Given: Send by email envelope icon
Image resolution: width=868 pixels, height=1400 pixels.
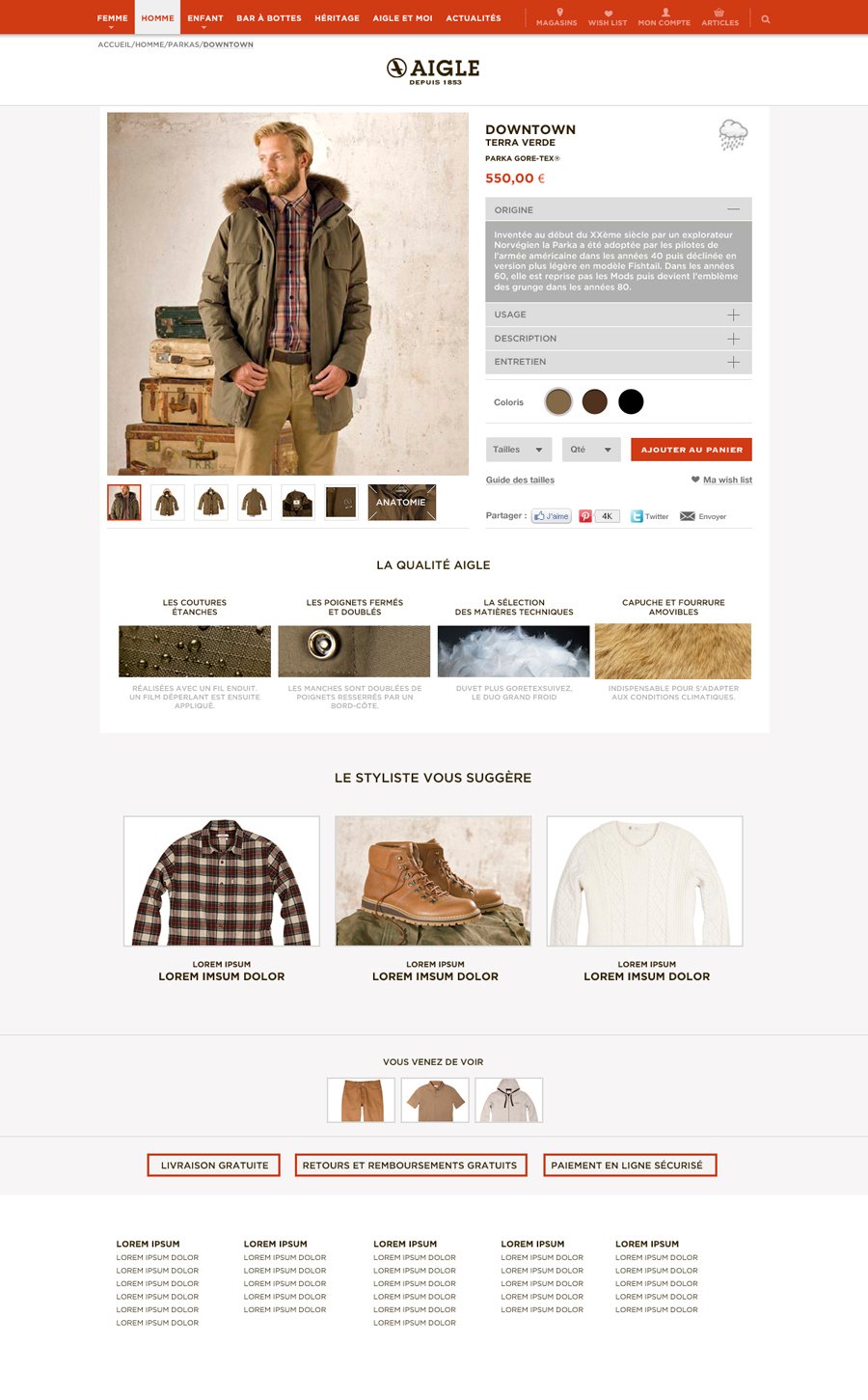Looking at the screenshot, I should [688, 516].
